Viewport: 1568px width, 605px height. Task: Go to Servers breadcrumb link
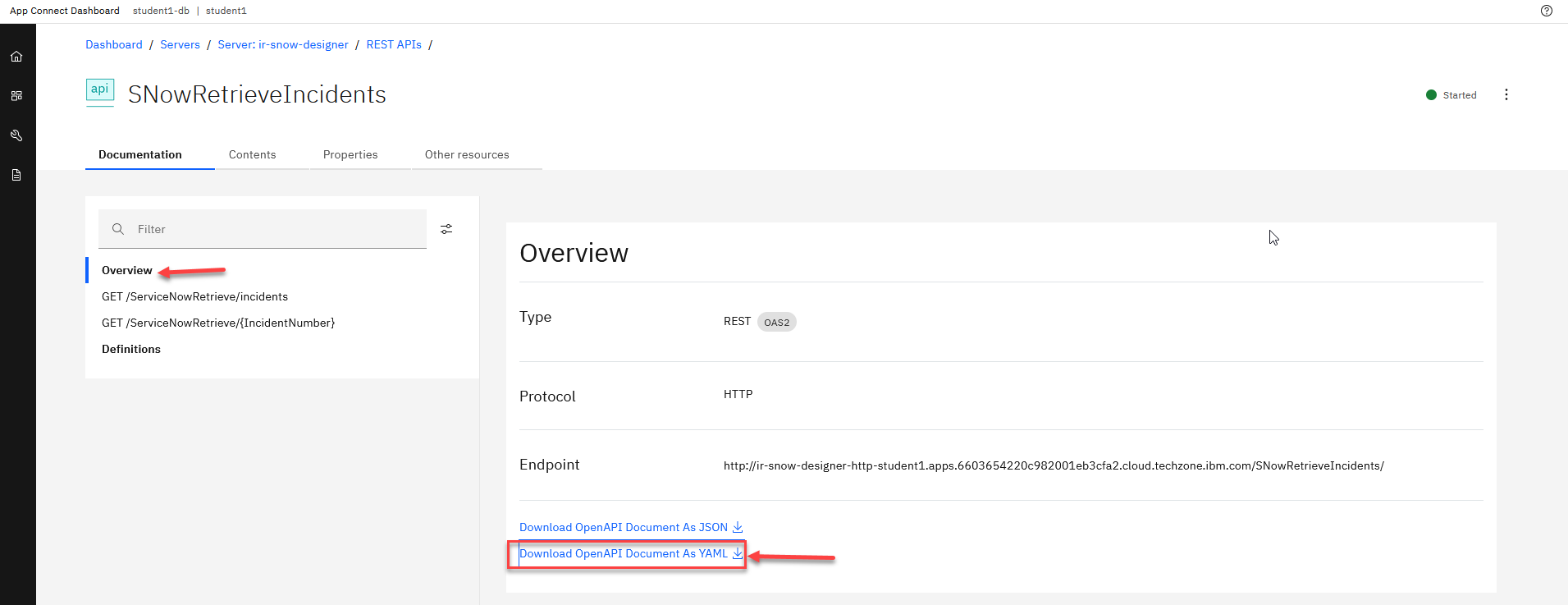tap(180, 44)
